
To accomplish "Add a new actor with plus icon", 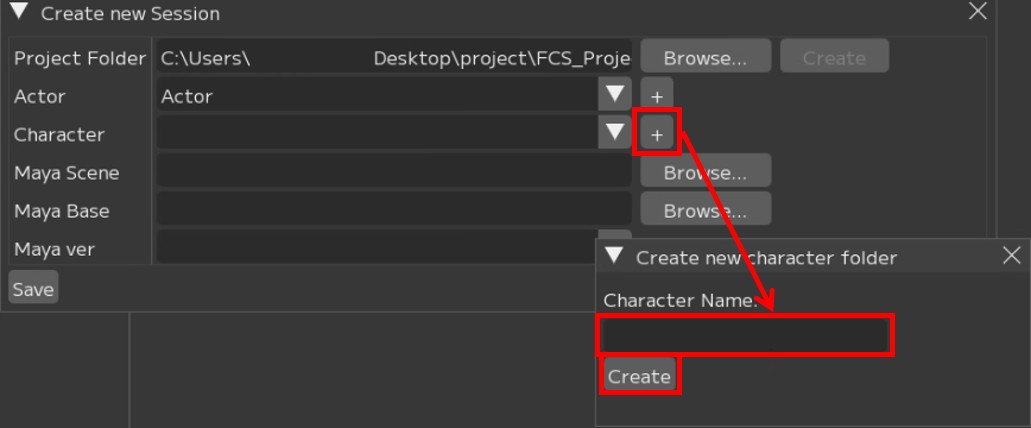I will click(657, 96).
